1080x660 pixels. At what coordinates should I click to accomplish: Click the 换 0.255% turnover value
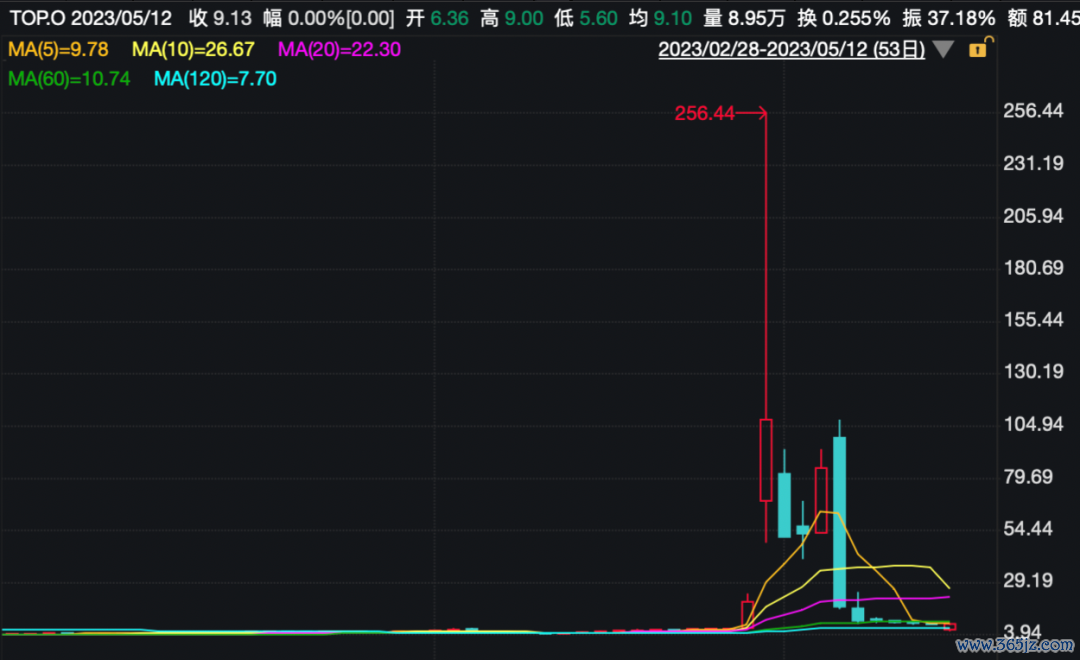point(844,18)
